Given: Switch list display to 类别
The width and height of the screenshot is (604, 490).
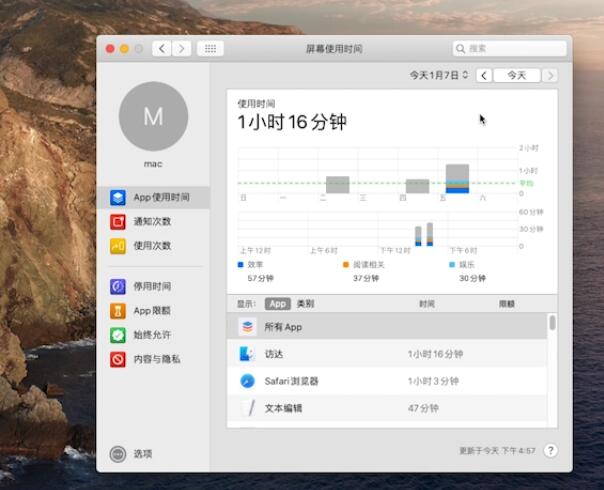Looking at the screenshot, I should [305, 304].
